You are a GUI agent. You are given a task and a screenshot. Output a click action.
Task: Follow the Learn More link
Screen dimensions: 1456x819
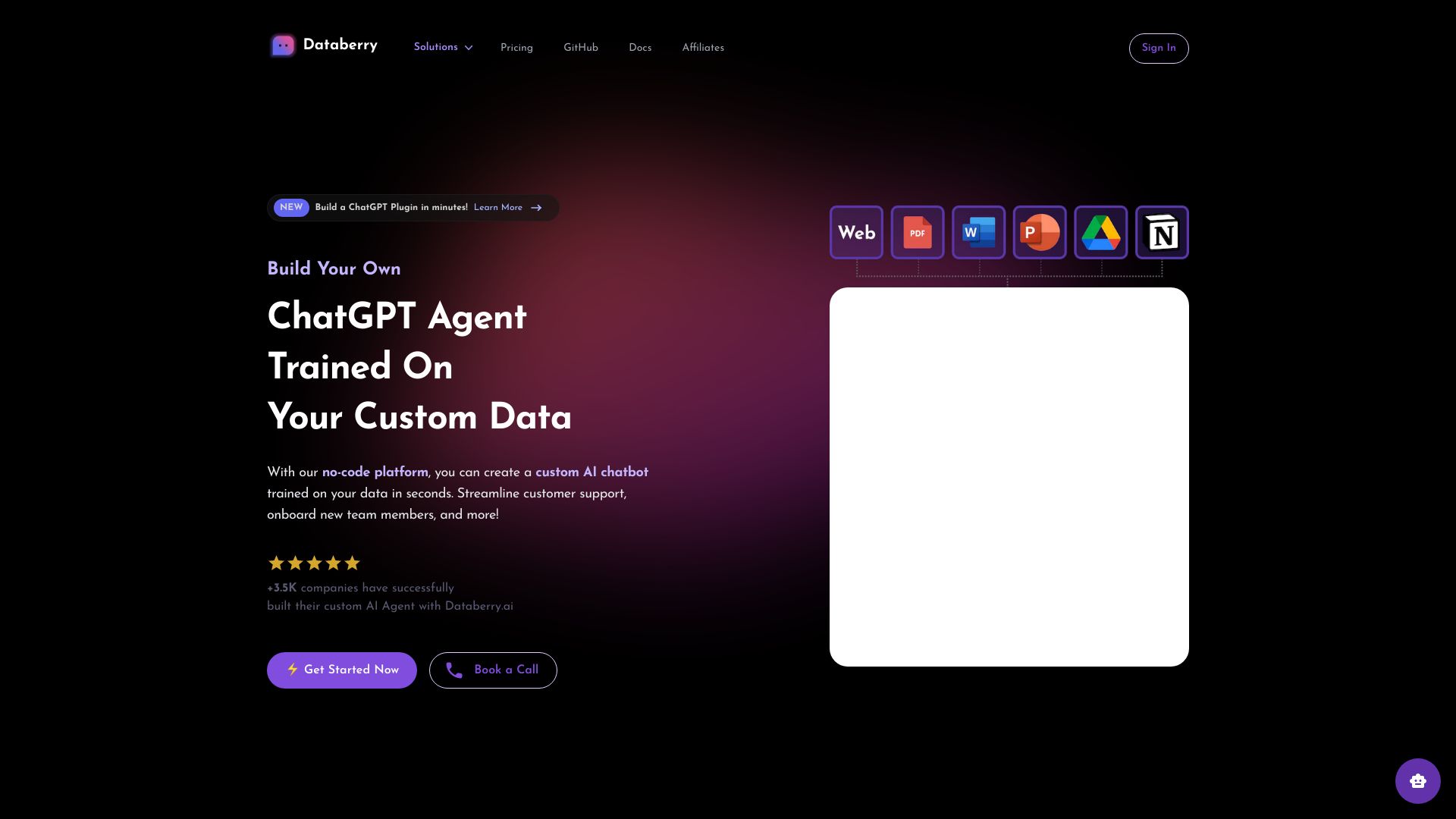(x=498, y=208)
